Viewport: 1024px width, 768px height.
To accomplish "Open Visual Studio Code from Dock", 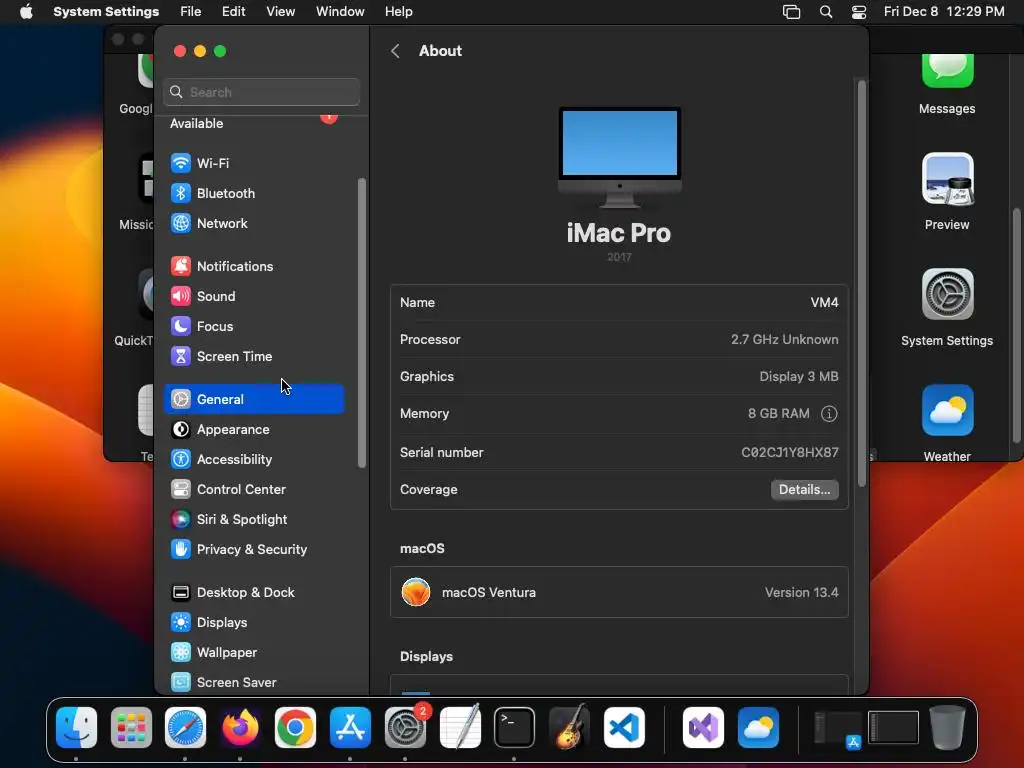I will coord(624,727).
